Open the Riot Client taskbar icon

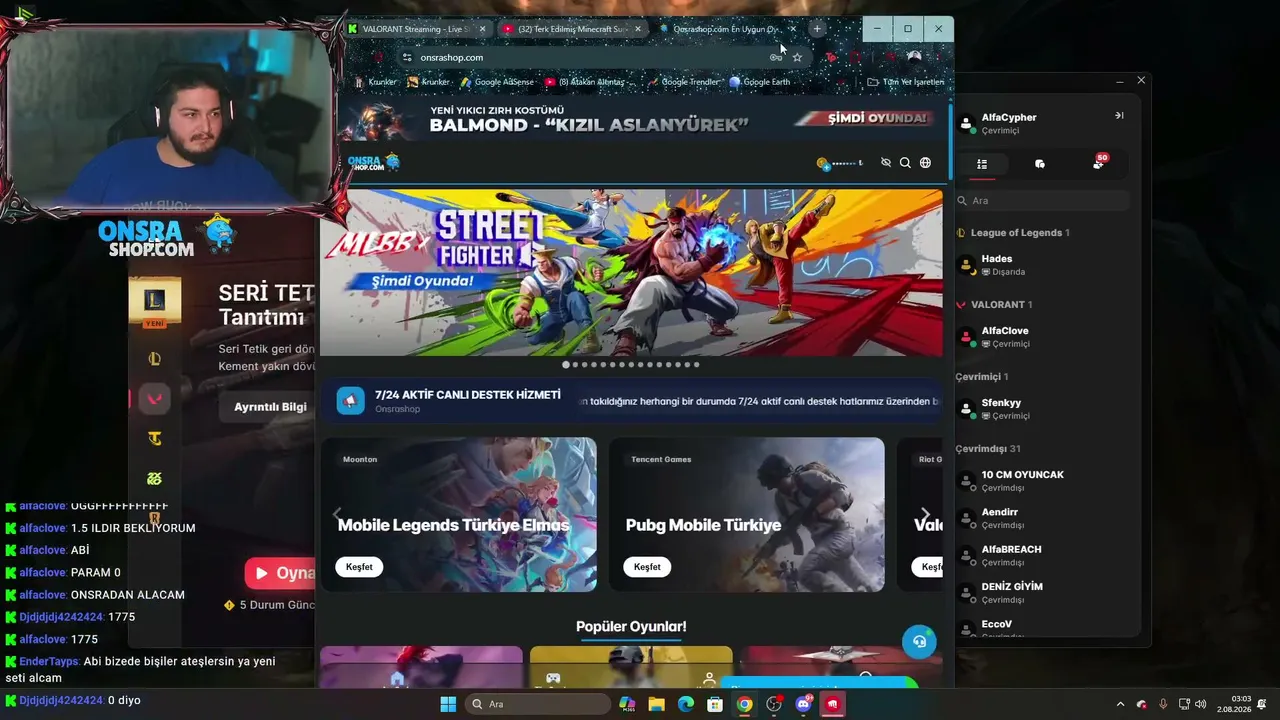click(833, 704)
